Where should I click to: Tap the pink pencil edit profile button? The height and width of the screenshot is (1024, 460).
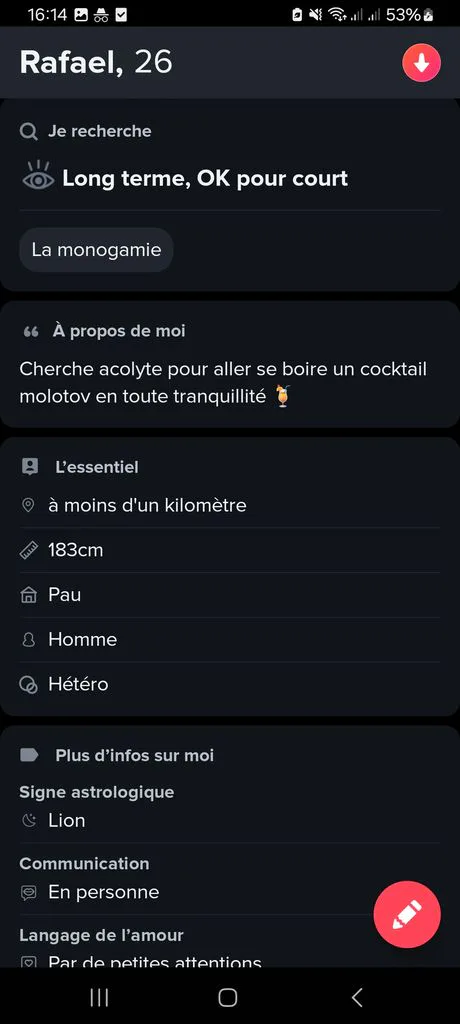pyautogui.click(x=407, y=914)
